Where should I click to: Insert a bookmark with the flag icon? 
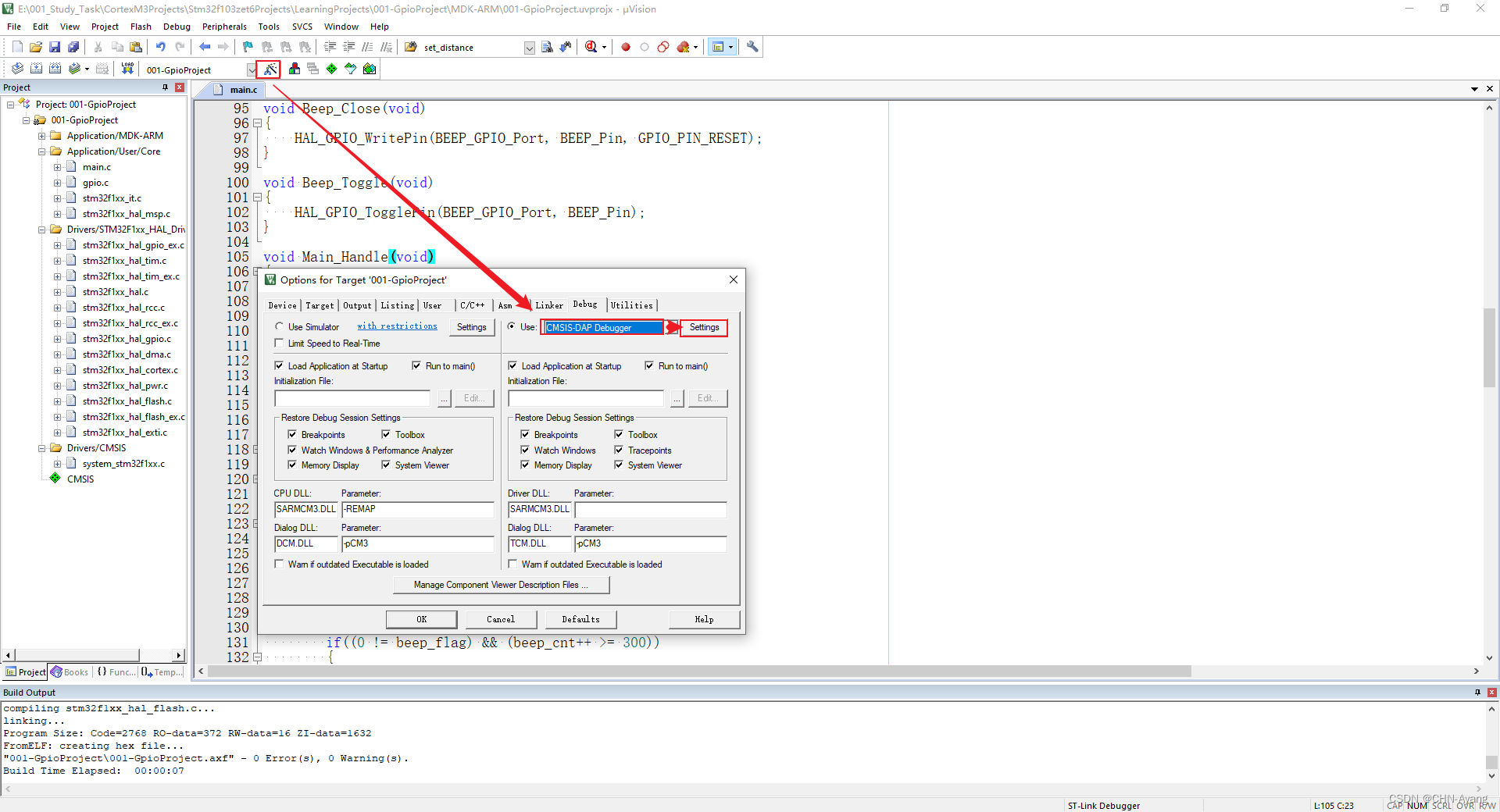(x=248, y=47)
